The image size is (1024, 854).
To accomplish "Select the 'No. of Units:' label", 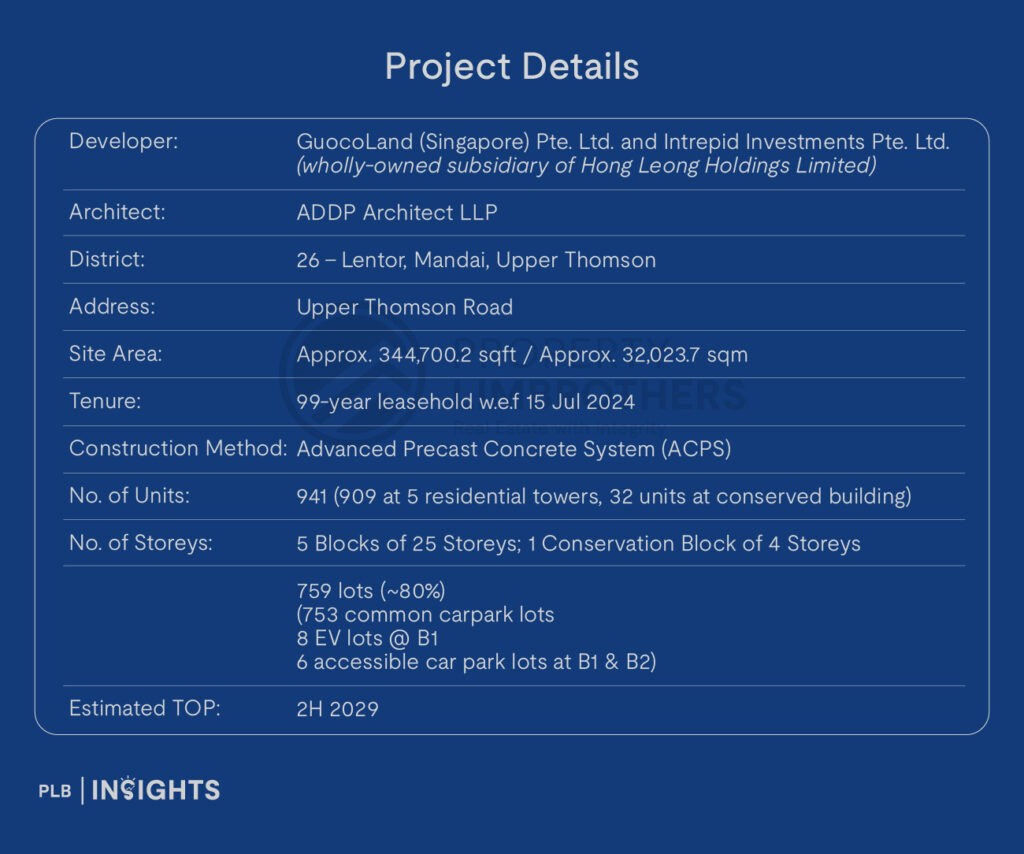I will pos(129,496).
